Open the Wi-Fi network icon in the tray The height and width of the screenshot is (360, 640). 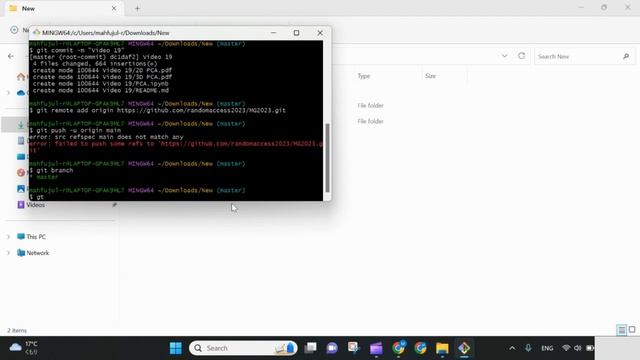click(x=566, y=348)
